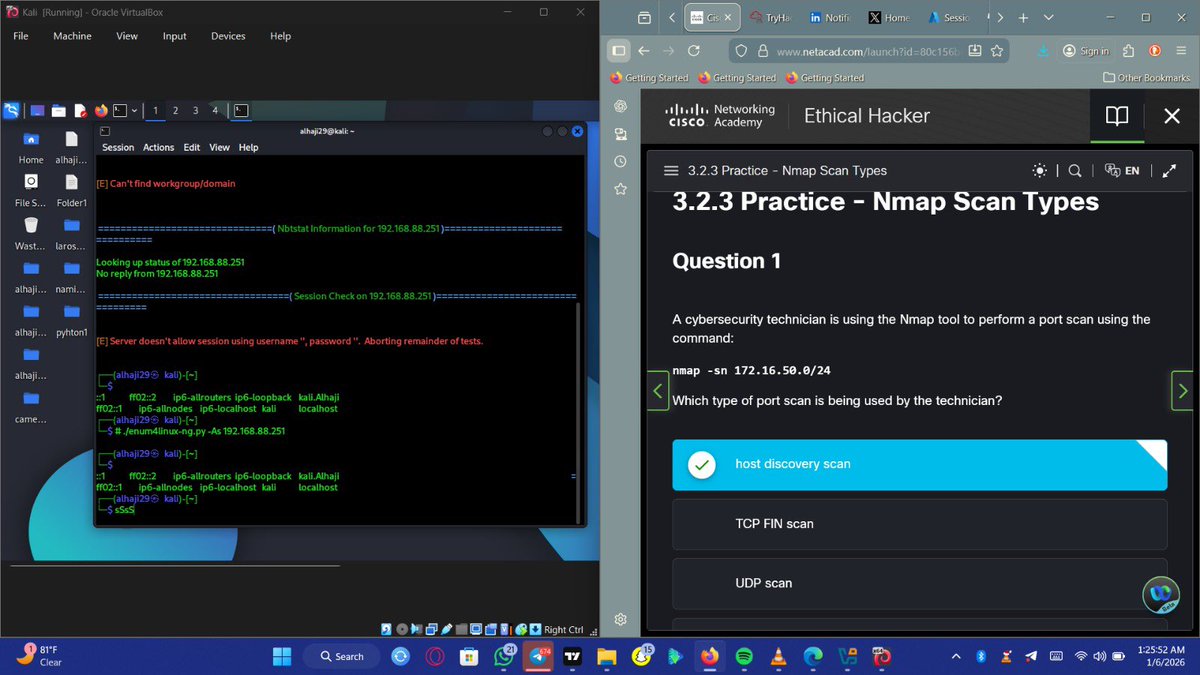Click the optical disc icon in VirtualBox status bar
1200x675 pixels.
click(x=402, y=629)
